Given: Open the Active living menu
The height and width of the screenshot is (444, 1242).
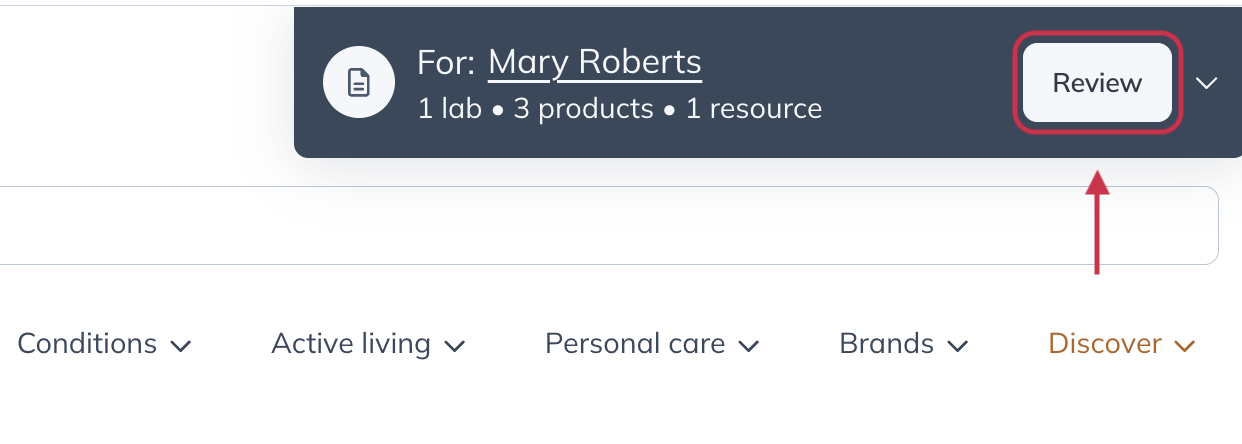Looking at the screenshot, I should point(351,344).
